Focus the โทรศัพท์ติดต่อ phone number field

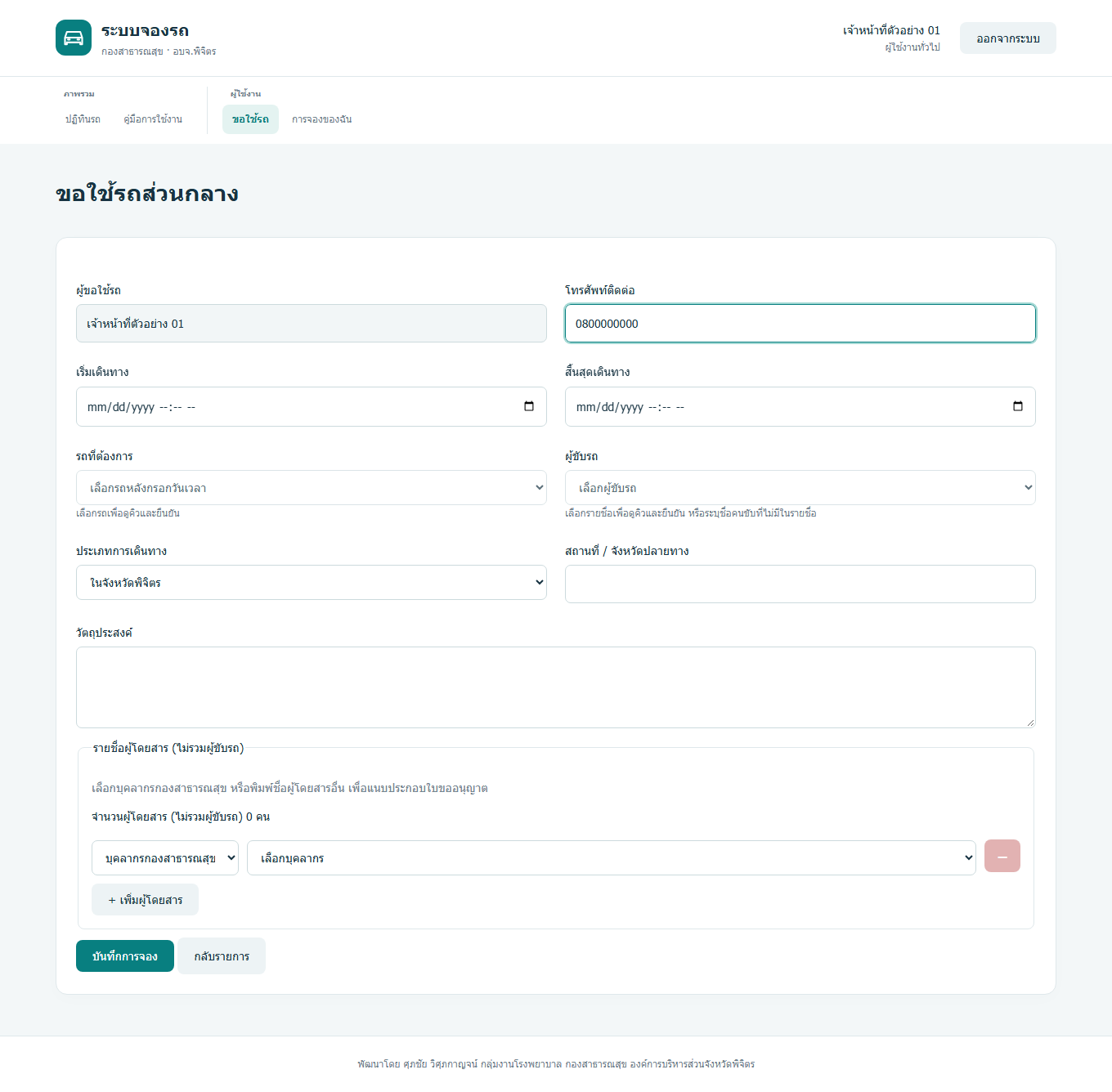[800, 324]
